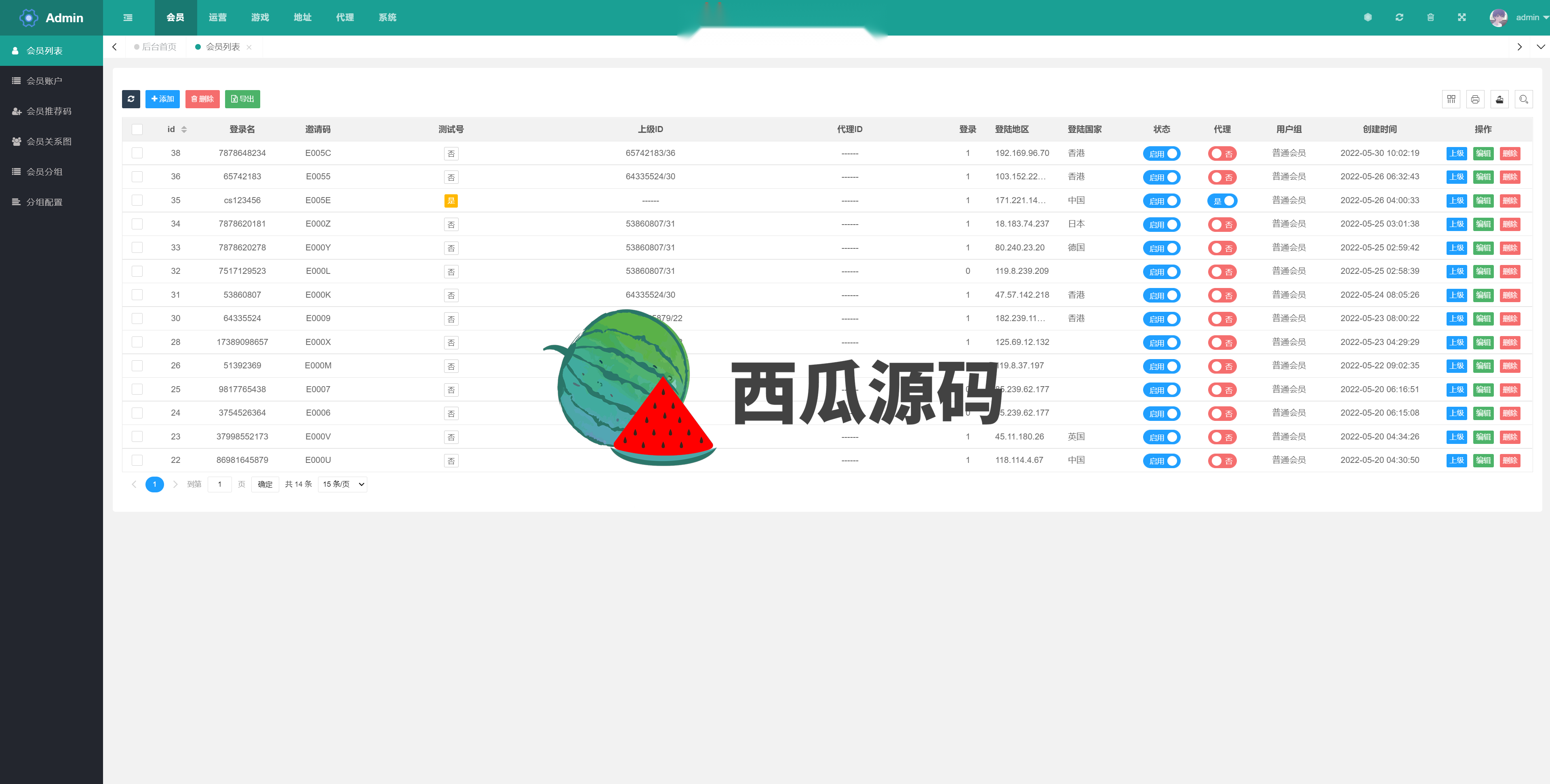Viewport: 1550px width, 784px height.
Task: Open 会员推荐码 in the sidebar
Action: point(52,111)
